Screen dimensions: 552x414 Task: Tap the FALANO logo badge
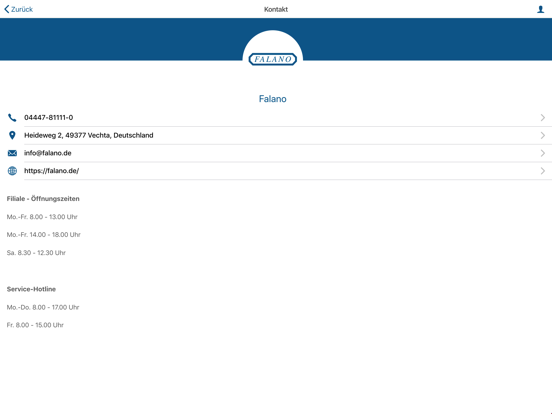click(273, 59)
